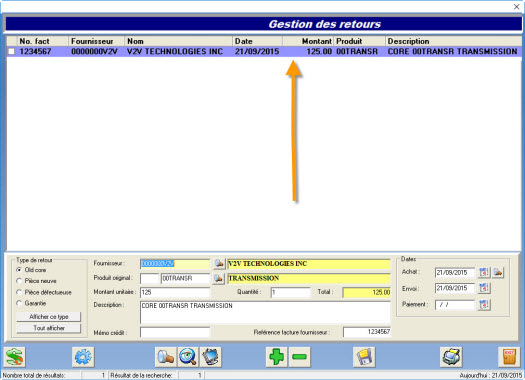Sort by the Produit column header

[360, 41]
